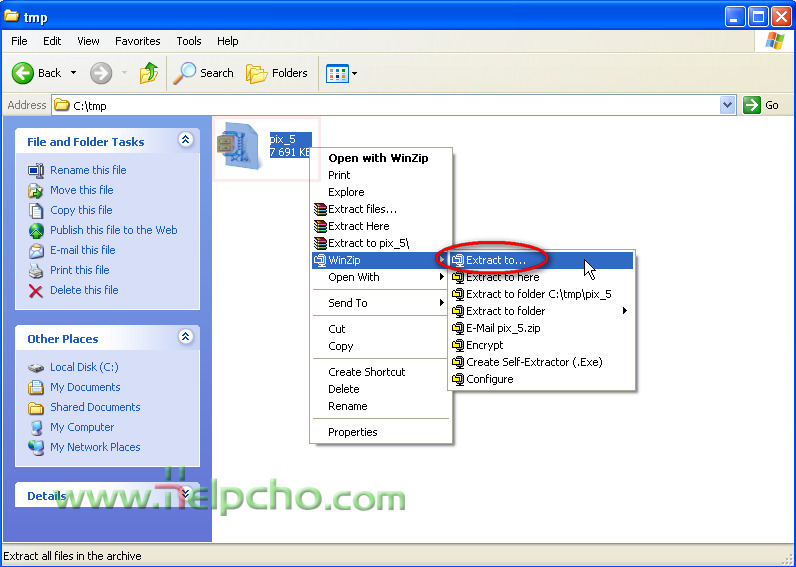Click the Forward arrow icon
796x567 pixels.
tap(101, 73)
